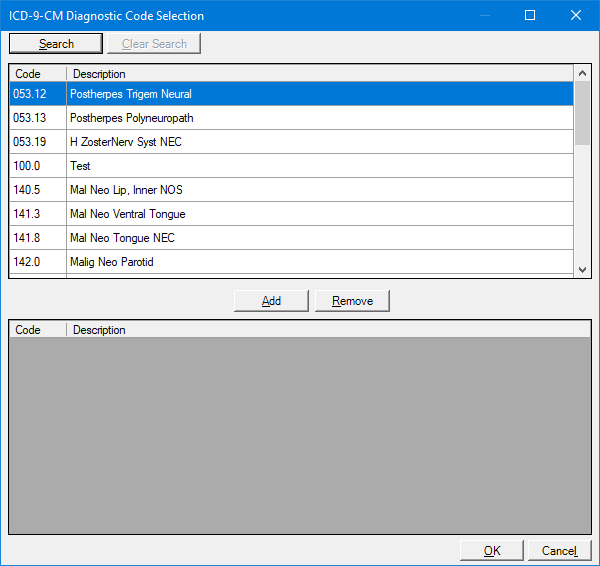Click the lower list Description header
Viewport: 600px width, 566px height.
tap(328, 329)
